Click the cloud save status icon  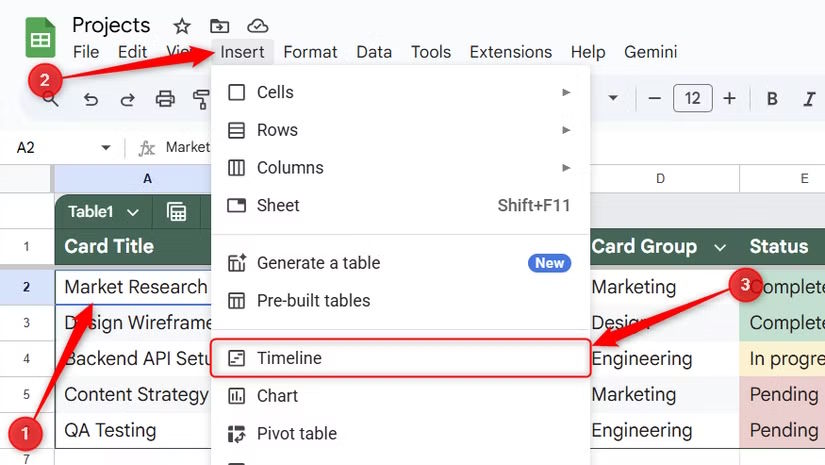click(x=258, y=26)
